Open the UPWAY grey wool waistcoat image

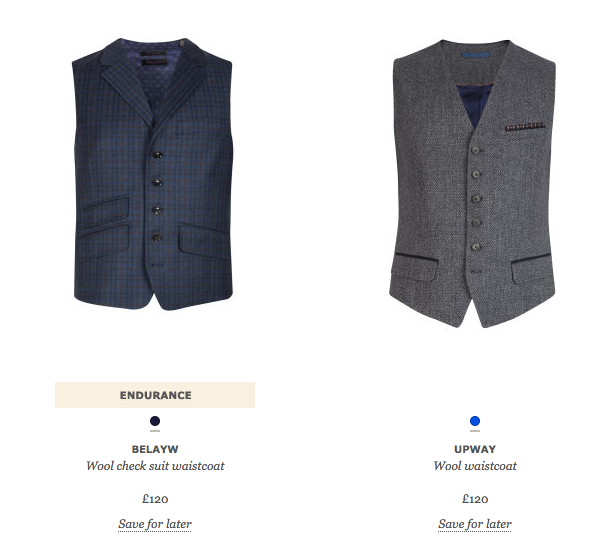coord(473,183)
